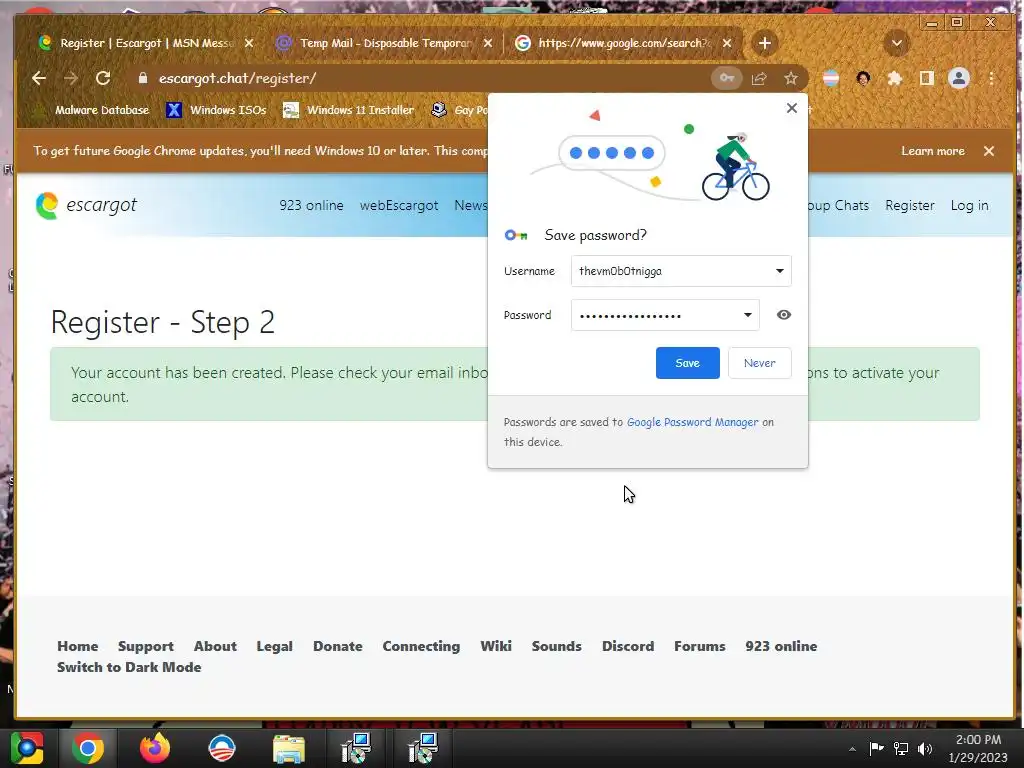Expand the Password dropdown arrow
This screenshot has width=1024, height=768.
(x=748, y=315)
